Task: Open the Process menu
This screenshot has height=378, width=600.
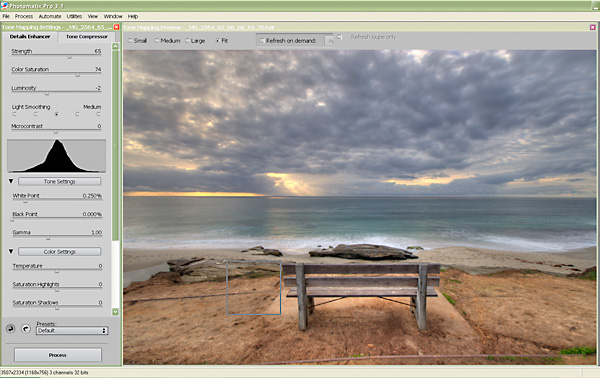Action: (x=24, y=16)
